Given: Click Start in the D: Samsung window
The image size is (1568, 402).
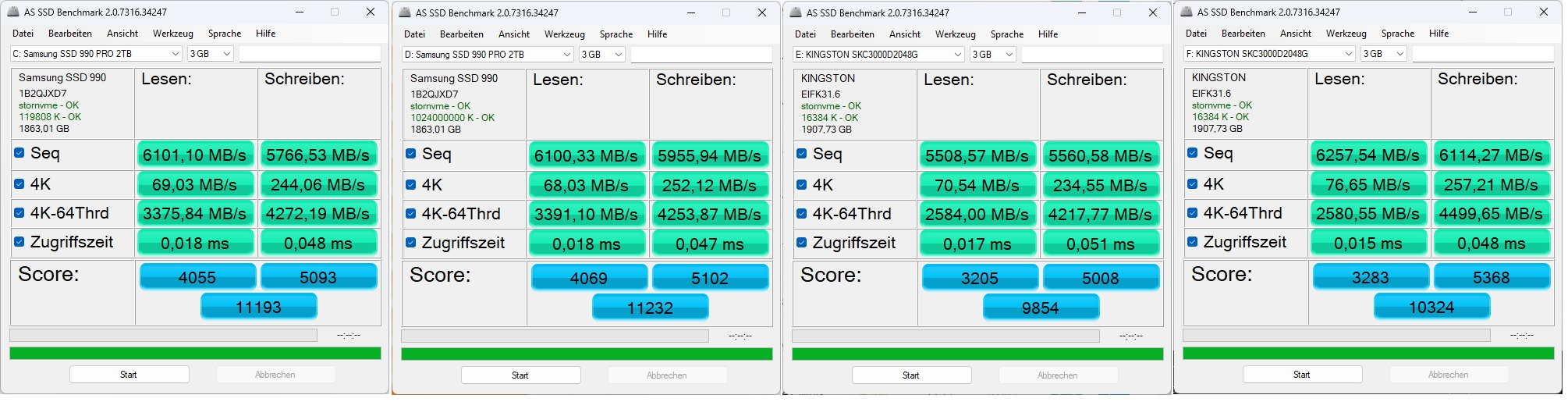Looking at the screenshot, I should coord(520,375).
